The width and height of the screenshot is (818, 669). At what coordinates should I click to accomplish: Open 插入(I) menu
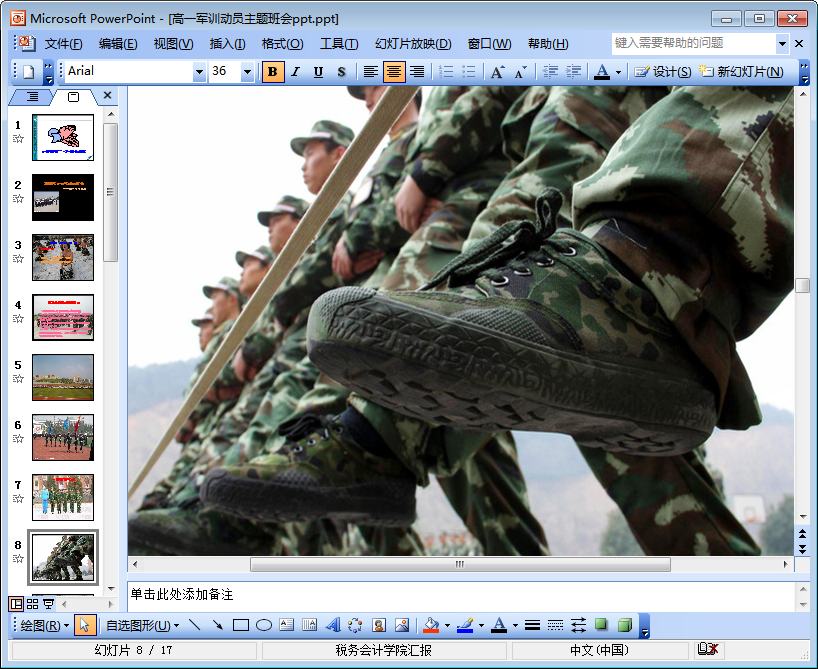[x=227, y=44]
